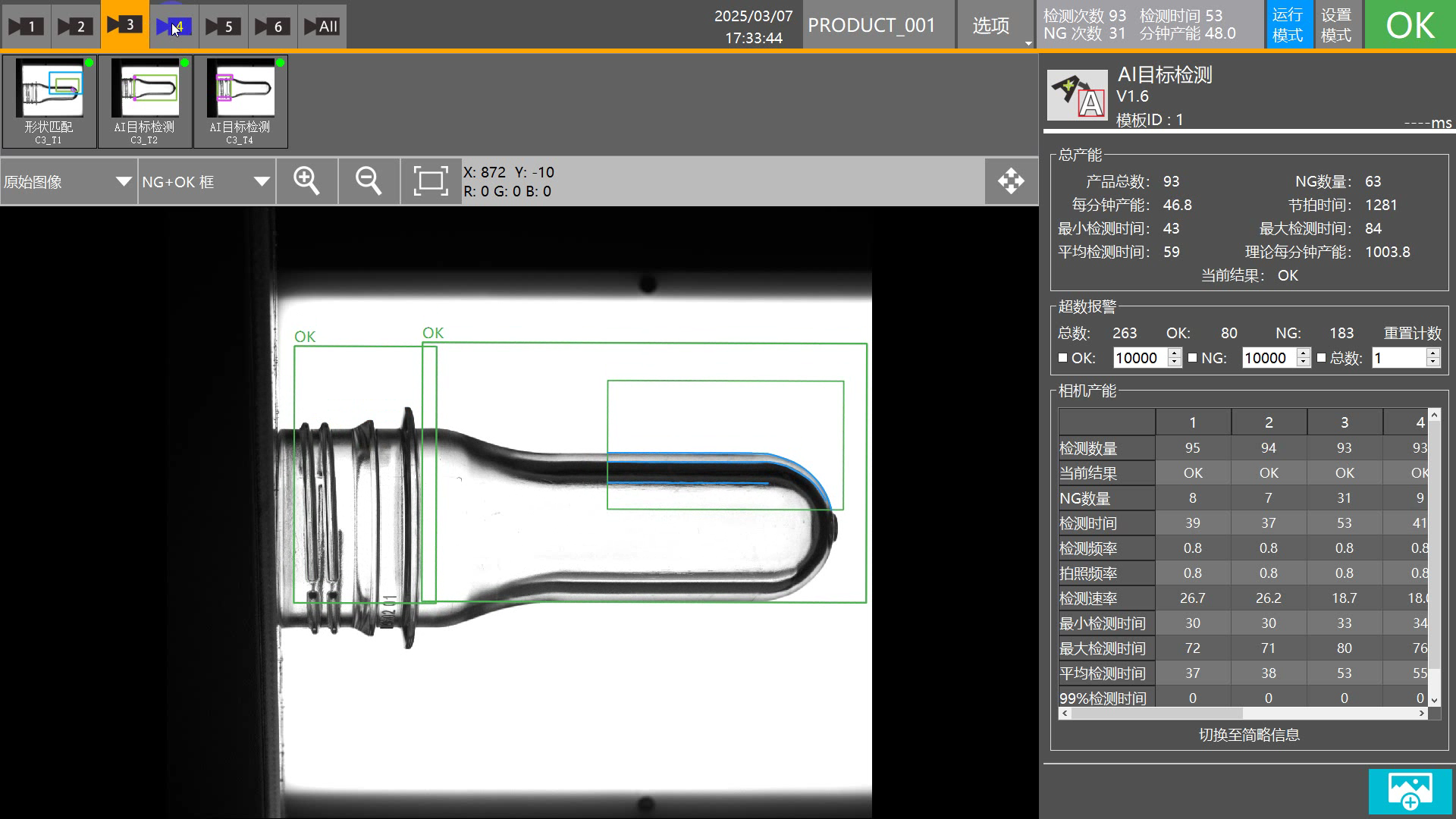Select camera 5 icon tab

[222, 27]
